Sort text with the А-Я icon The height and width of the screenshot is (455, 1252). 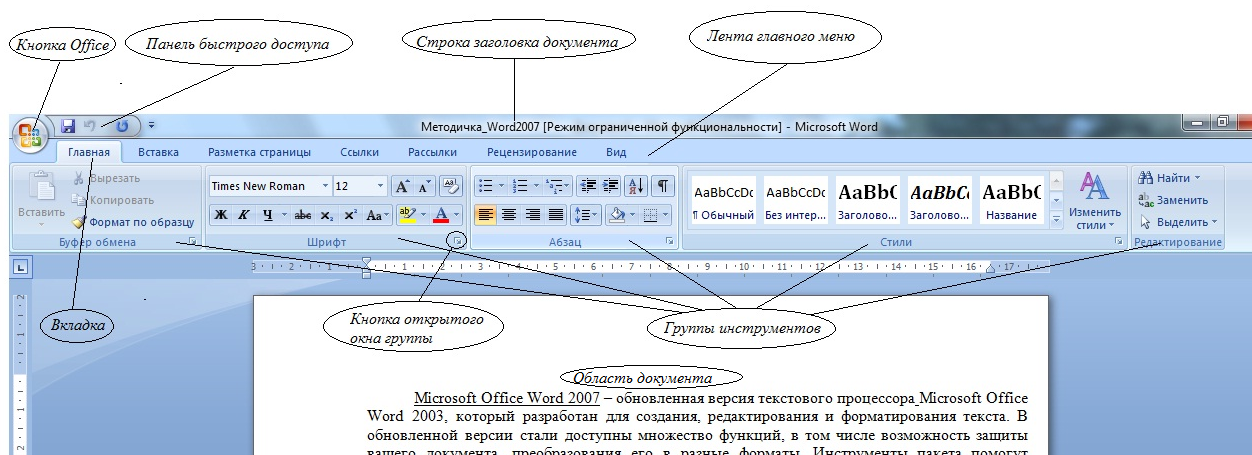coord(636,186)
